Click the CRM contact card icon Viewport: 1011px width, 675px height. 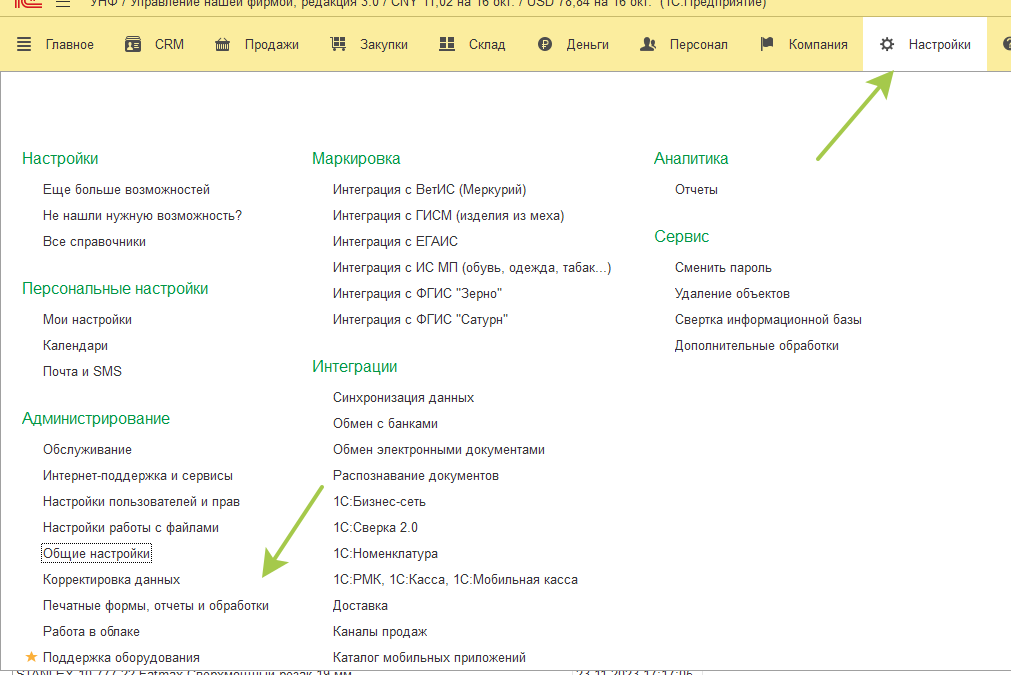[133, 44]
